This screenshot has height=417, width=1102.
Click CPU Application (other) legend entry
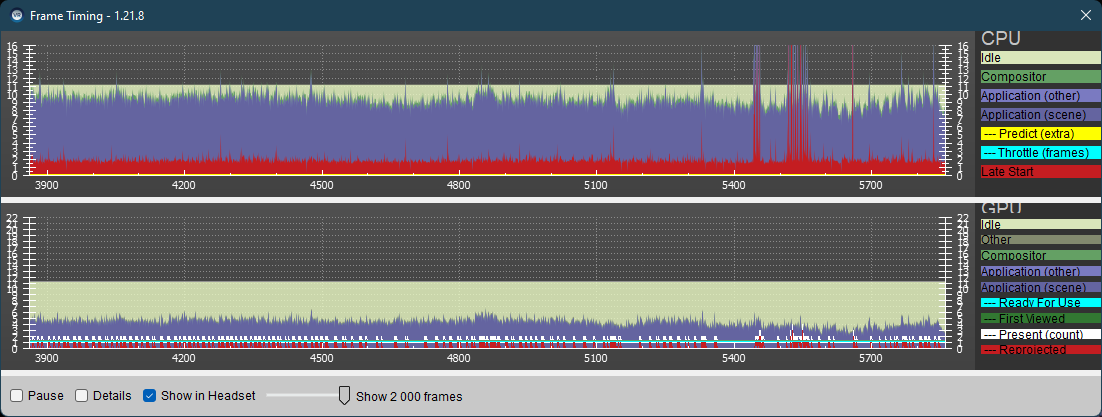1040,96
